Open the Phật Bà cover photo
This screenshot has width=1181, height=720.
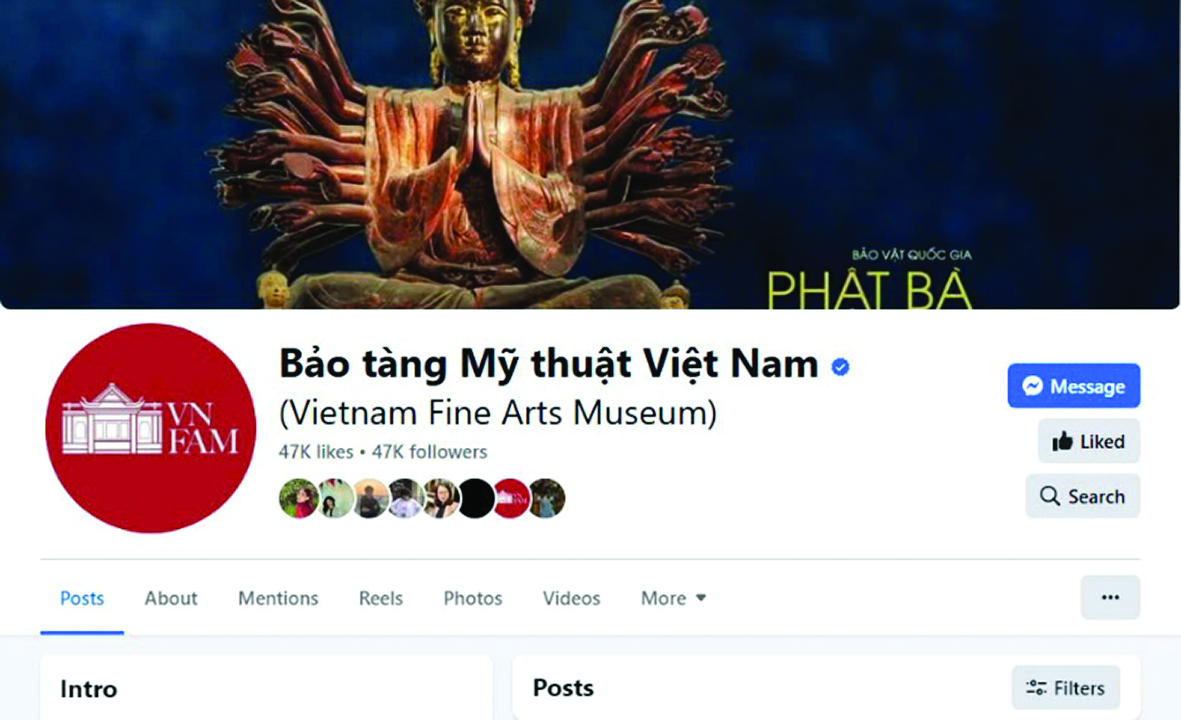point(590,154)
